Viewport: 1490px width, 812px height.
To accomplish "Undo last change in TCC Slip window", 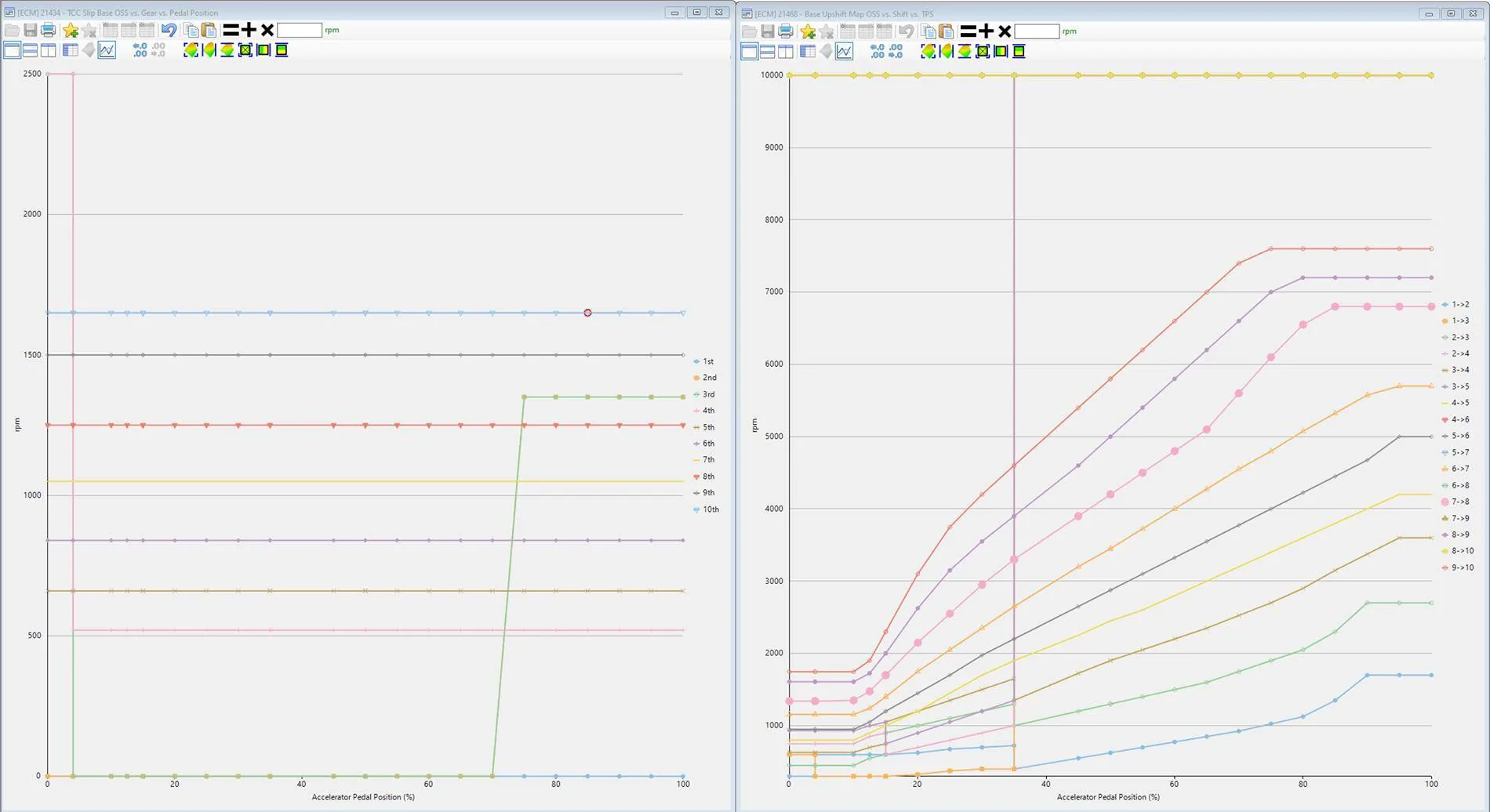I will click(169, 30).
